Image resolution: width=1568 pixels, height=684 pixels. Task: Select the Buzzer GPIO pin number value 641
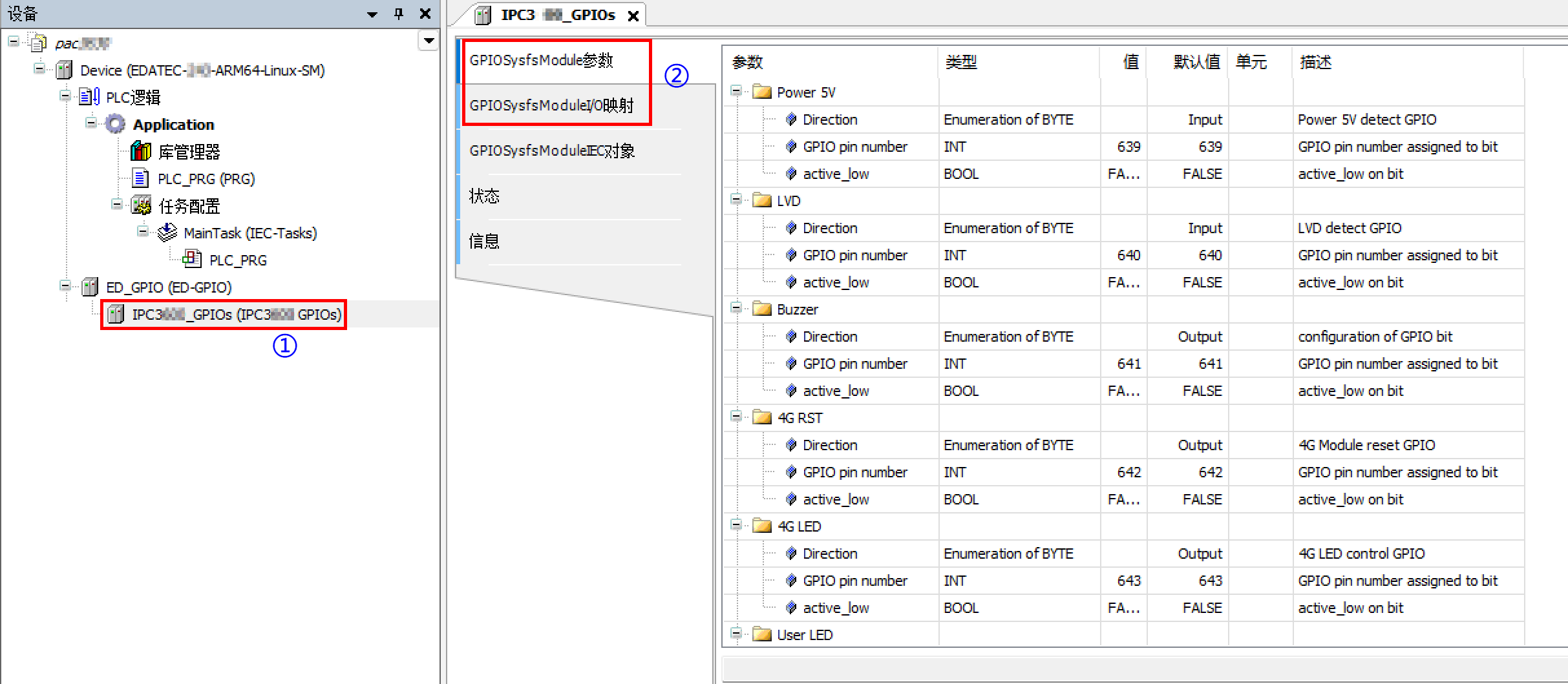pyautogui.click(x=1128, y=364)
